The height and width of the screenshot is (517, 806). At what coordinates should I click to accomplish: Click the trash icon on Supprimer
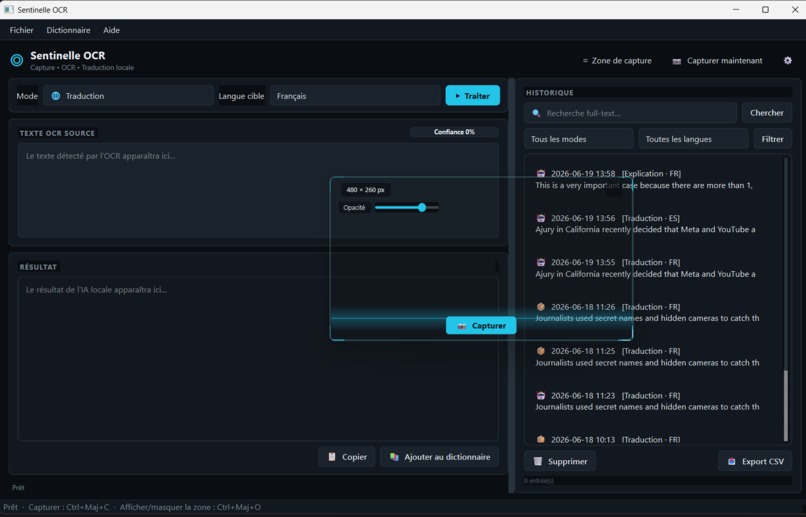pyautogui.click(x=538, y=461)
